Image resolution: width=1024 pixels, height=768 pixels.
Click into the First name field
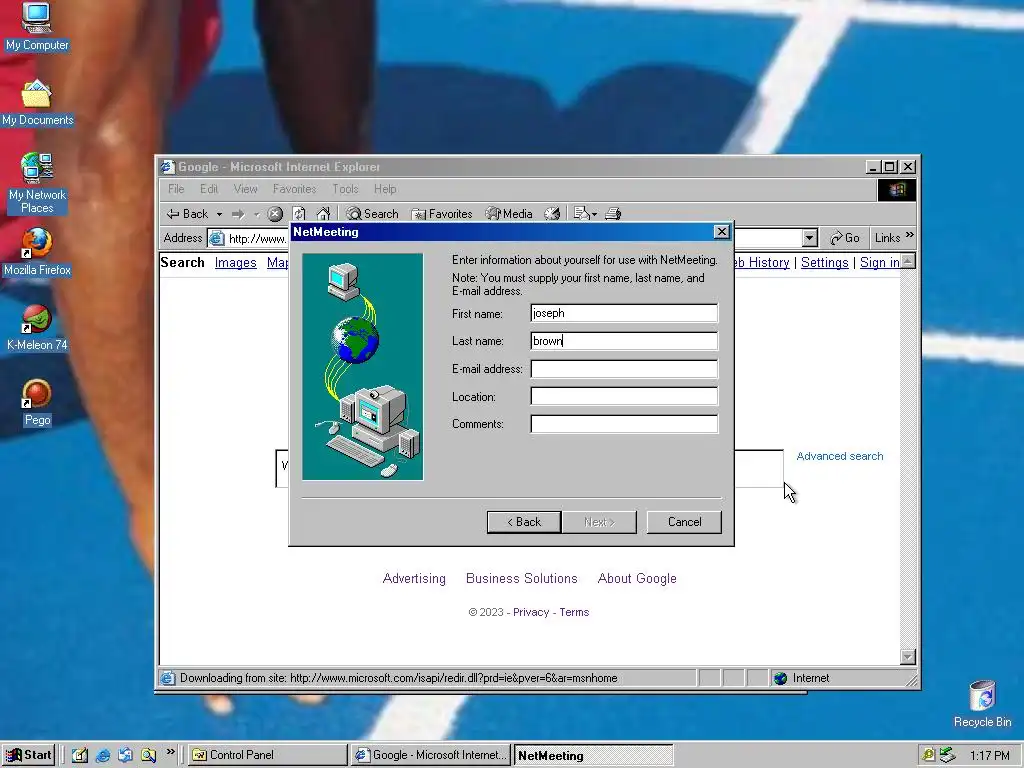pyautogui.click(x=624, y=313)
